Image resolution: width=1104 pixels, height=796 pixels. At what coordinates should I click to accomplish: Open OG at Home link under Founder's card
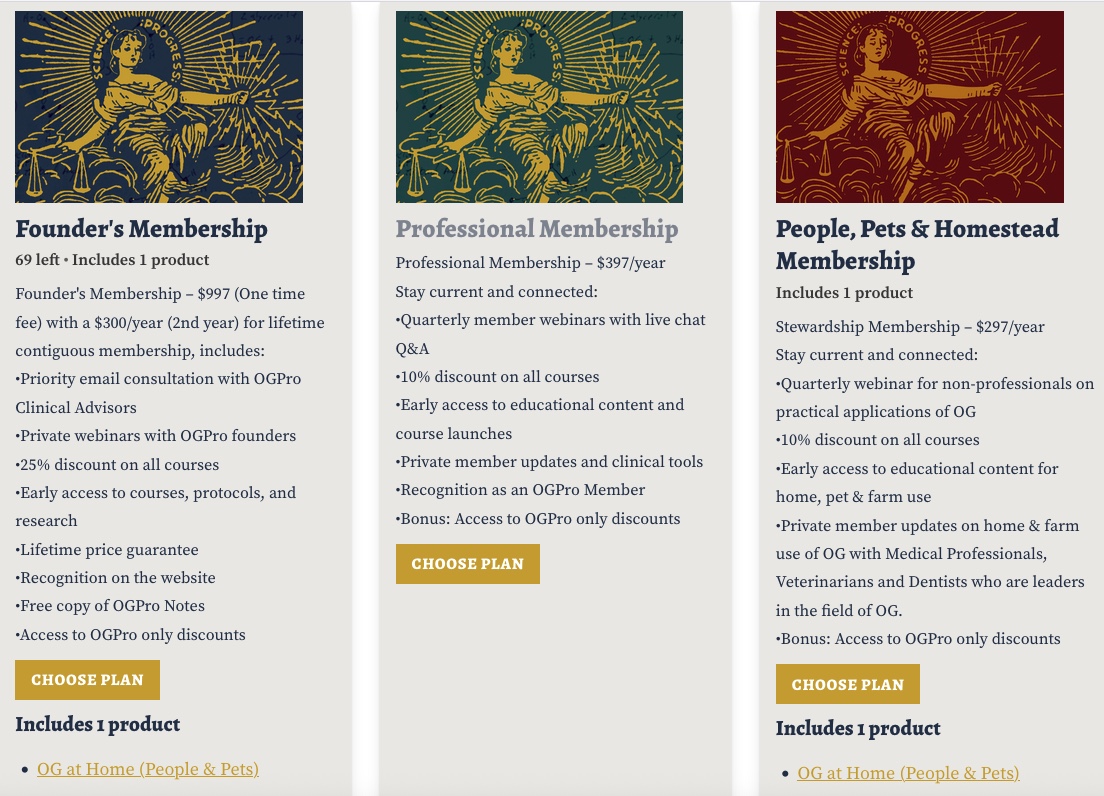point(148,769)
